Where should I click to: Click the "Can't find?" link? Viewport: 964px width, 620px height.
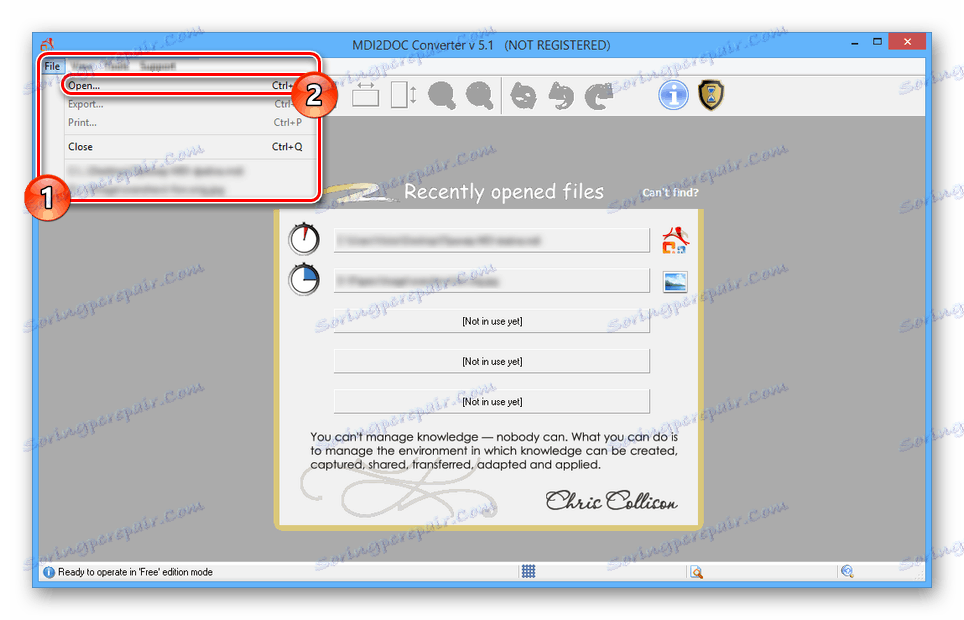click(x=670, y=193)
